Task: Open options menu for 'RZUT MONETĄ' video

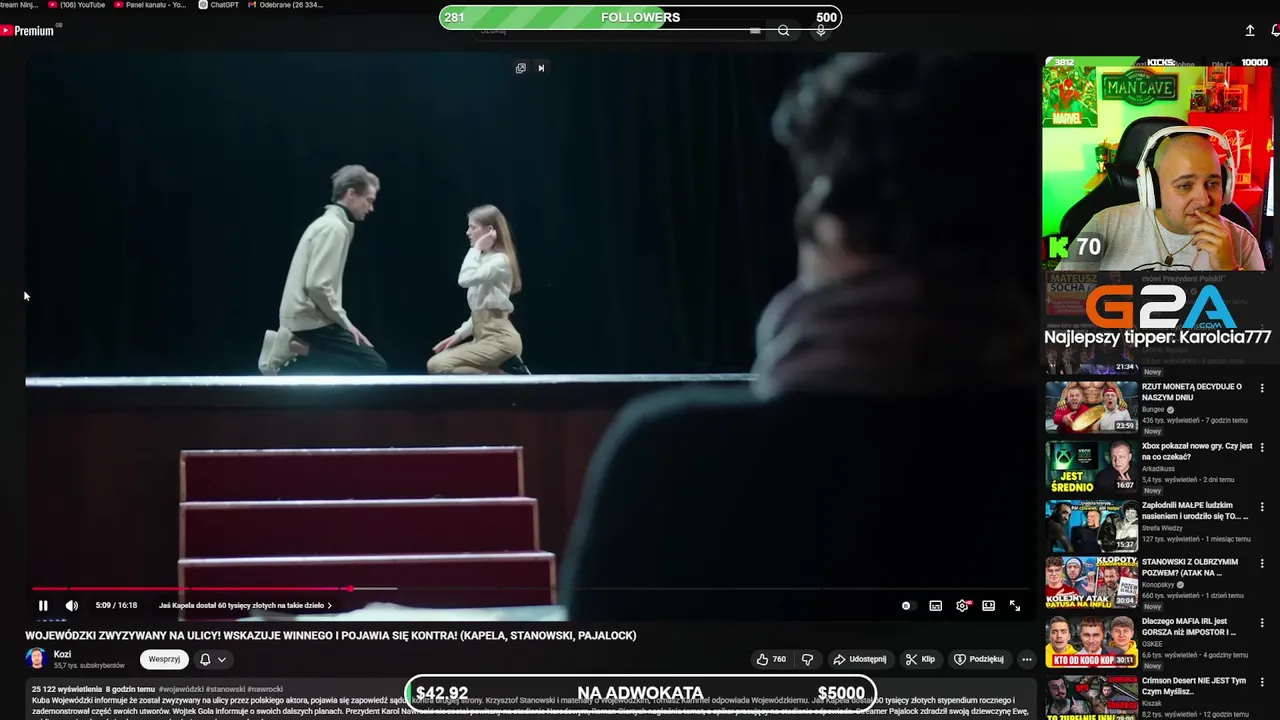Action: pyautogui.click(x=1262, y=388)
